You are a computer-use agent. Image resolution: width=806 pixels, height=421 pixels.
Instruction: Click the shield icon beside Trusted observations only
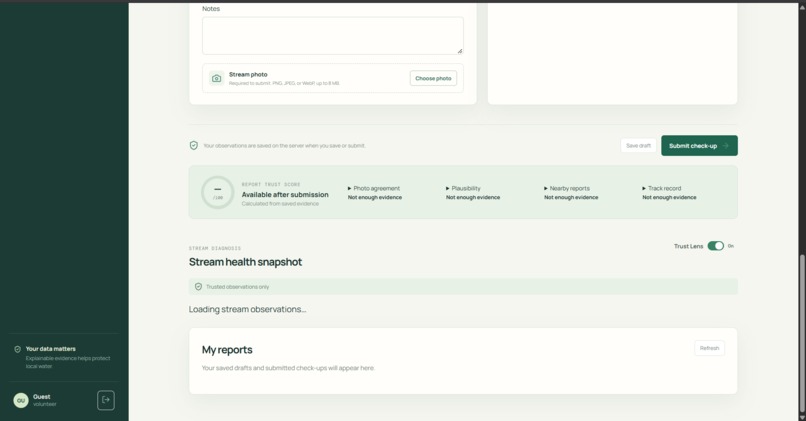[x=198, y=287]
